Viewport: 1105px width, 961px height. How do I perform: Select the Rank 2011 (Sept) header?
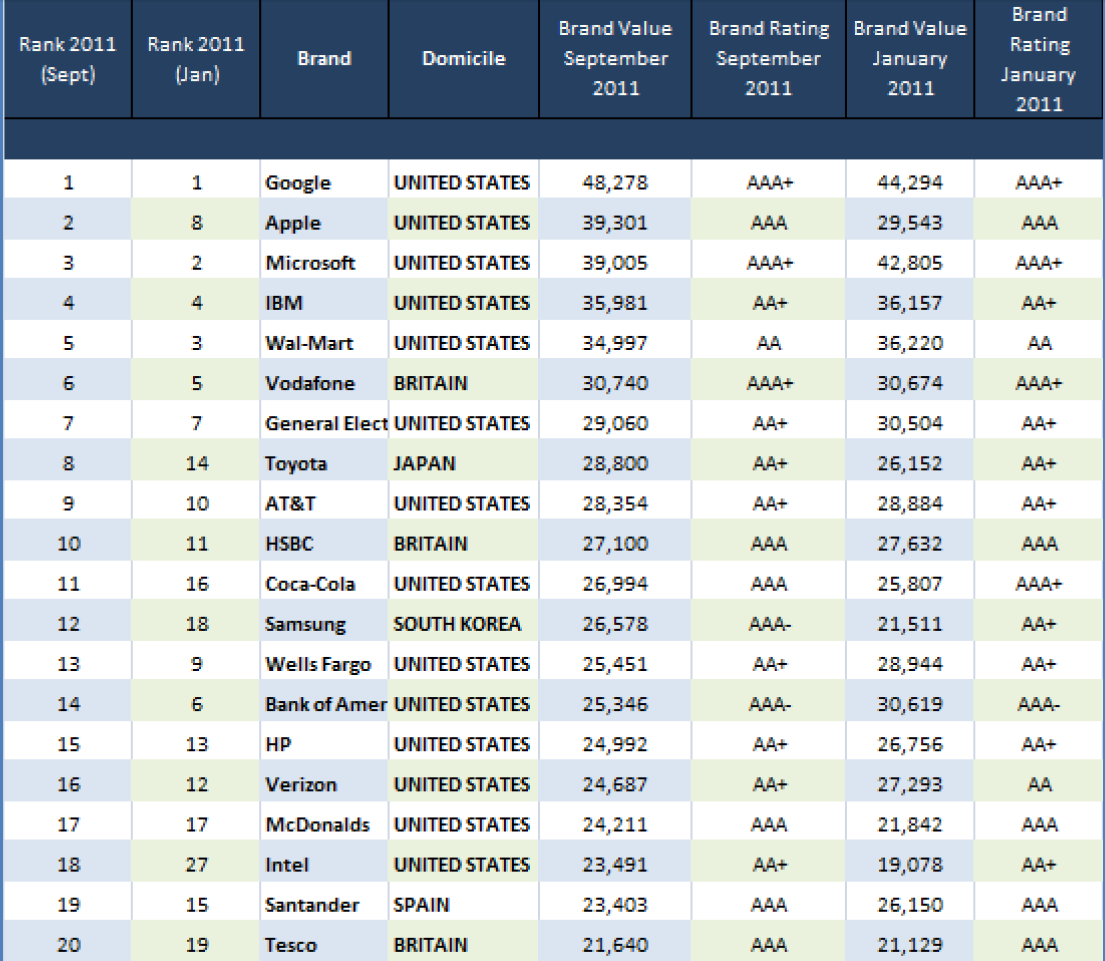67,59
